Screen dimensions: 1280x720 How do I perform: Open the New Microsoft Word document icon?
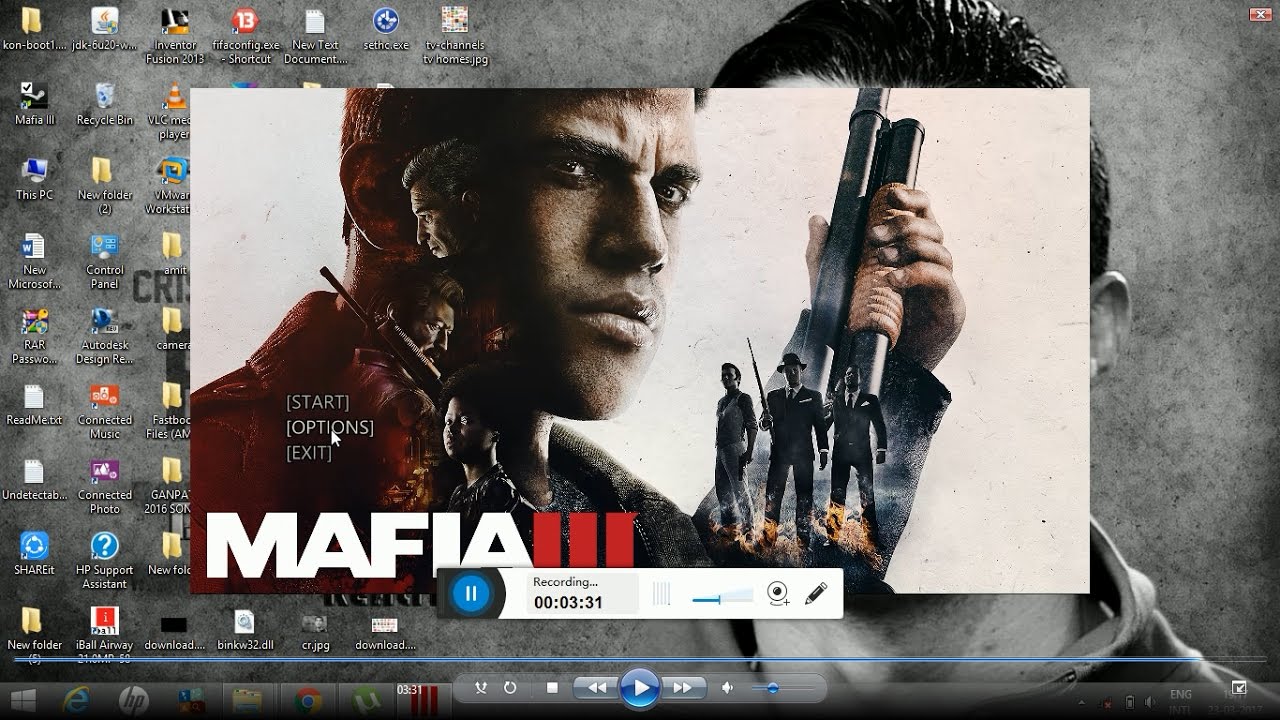[34, 261]
